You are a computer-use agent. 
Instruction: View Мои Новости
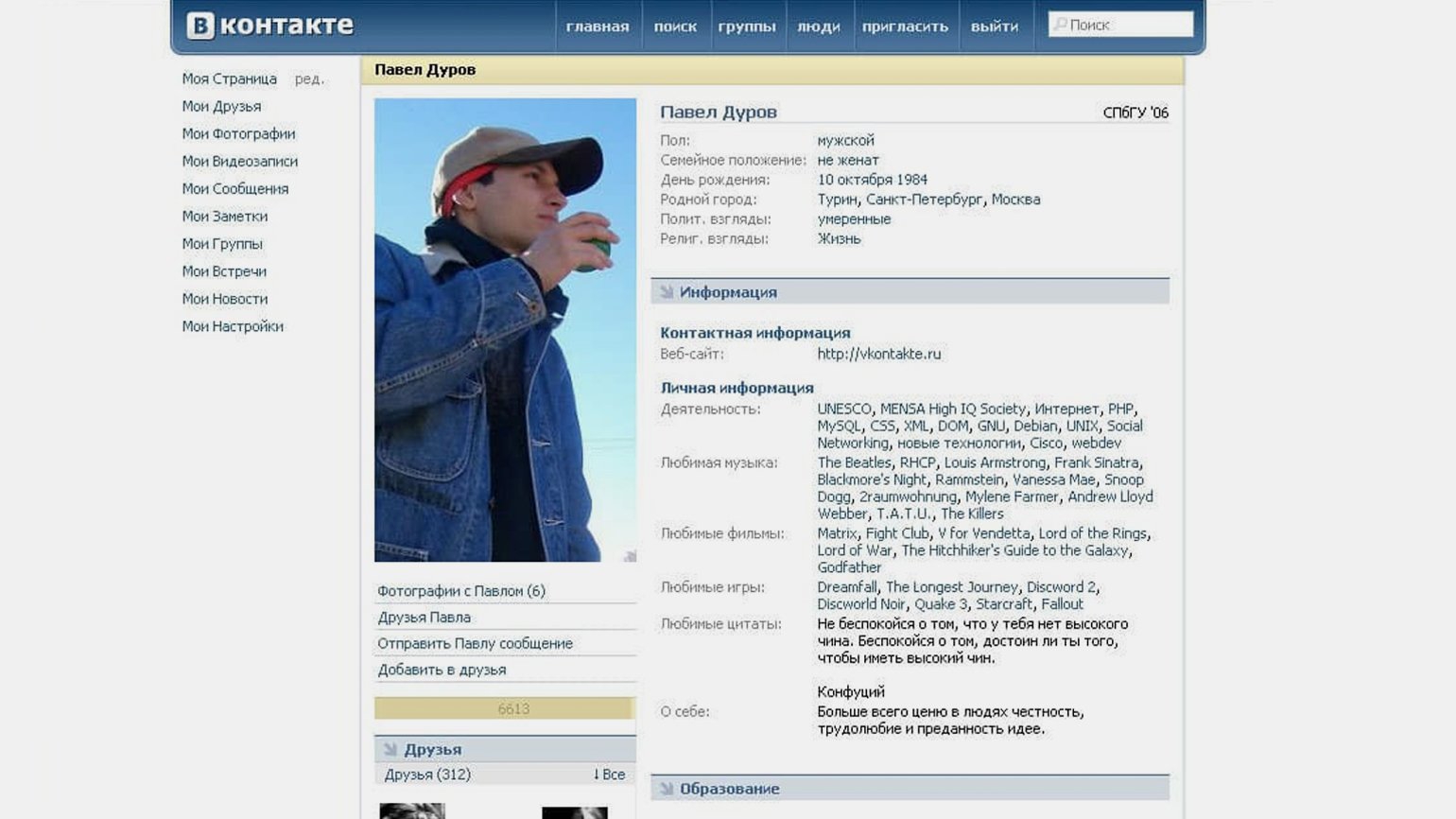(225, 298)
